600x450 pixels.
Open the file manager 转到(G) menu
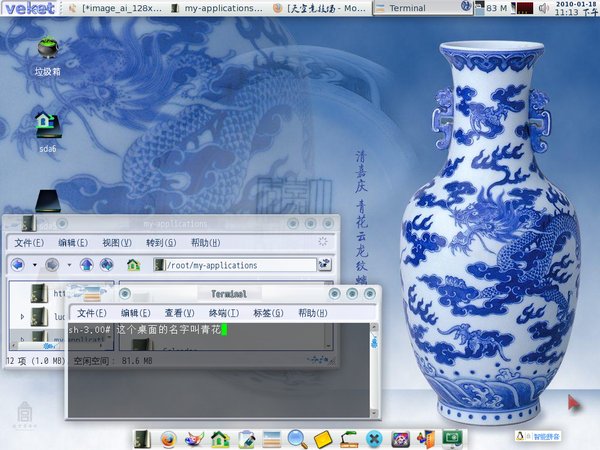[x=161, y=243]
